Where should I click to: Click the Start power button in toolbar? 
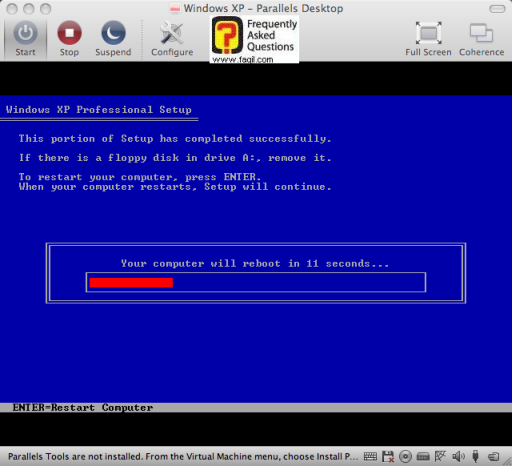coord(25,39)
